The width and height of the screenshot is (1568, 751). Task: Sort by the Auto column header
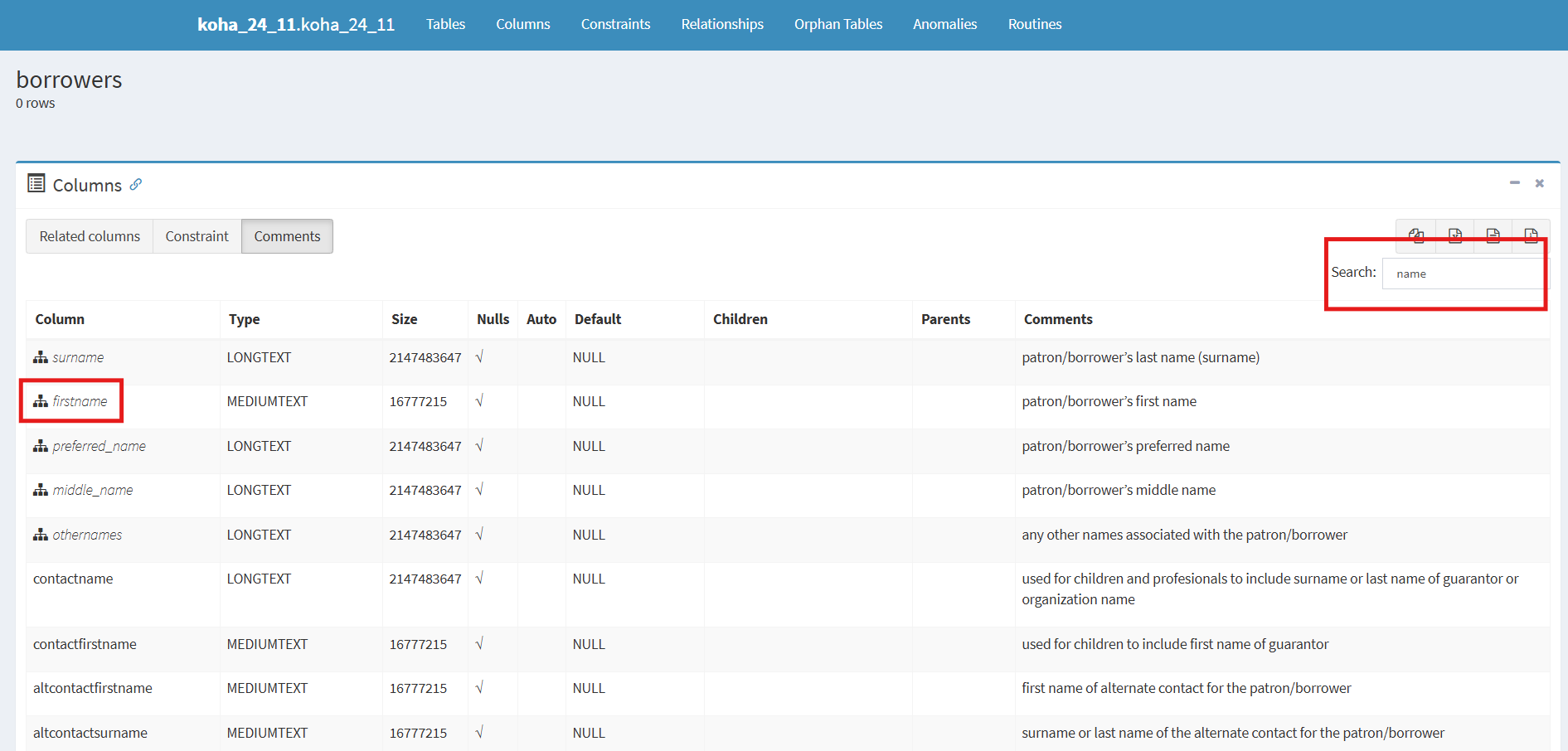[x=541, y=319]
